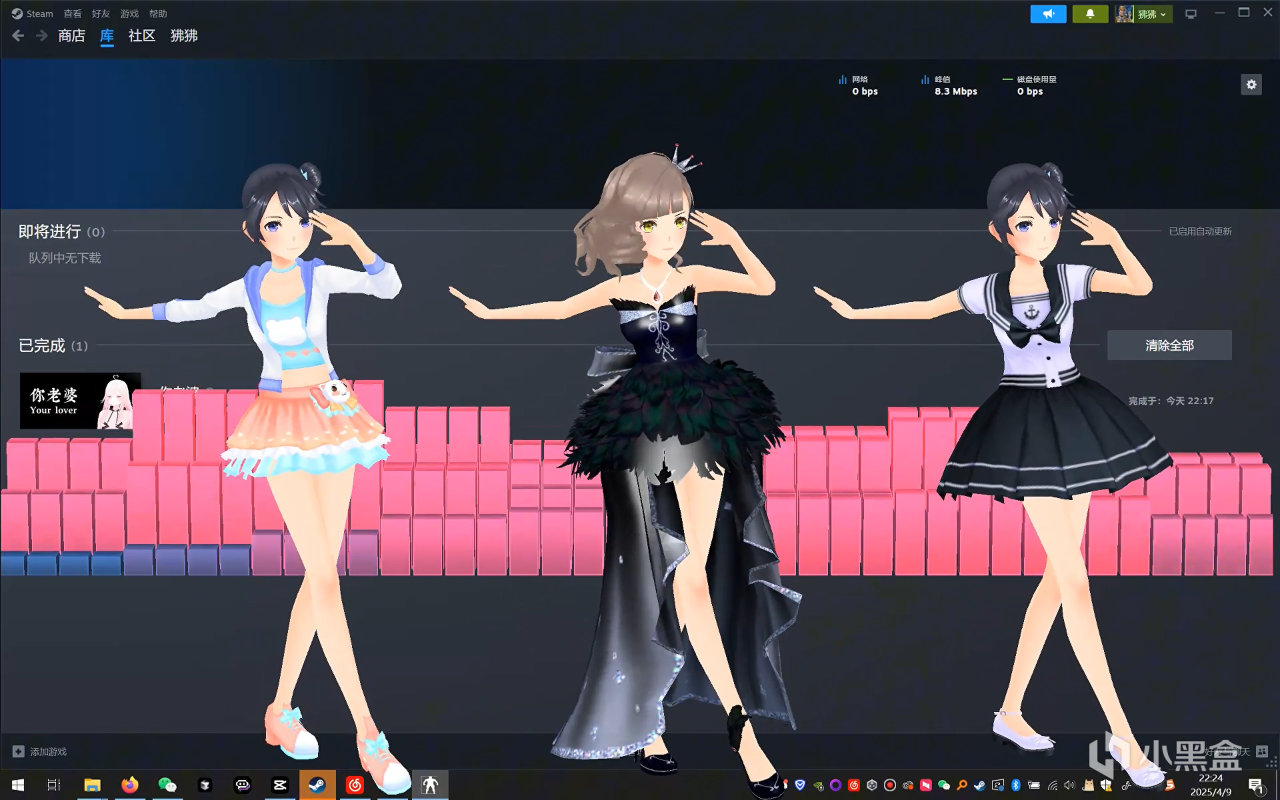Open the account dropdown for 狒狒

(1144, 14)
